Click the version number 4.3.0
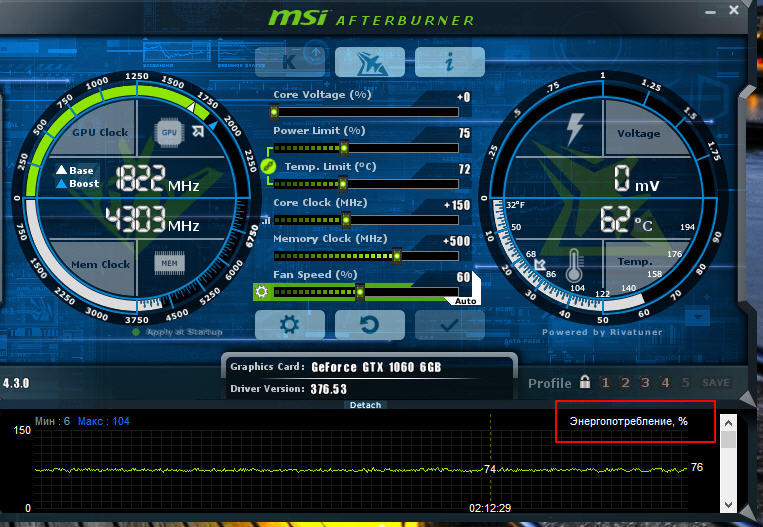 coord(16,383)
